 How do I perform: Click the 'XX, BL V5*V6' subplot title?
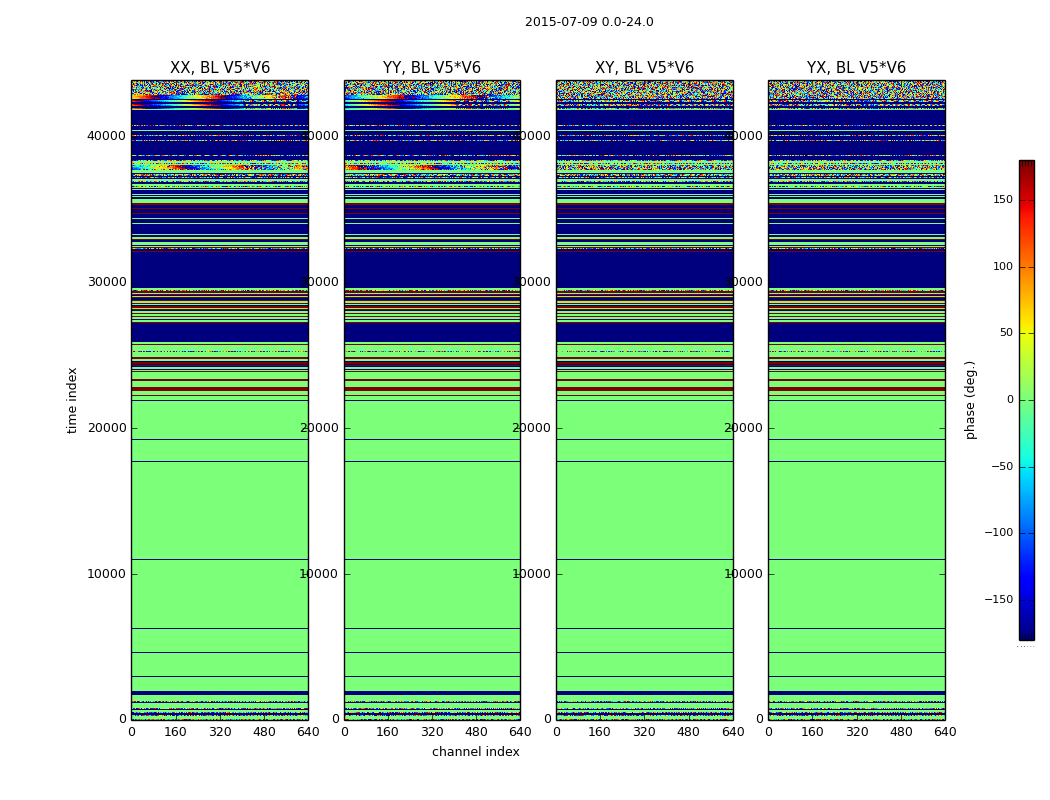tap(220, 68)
